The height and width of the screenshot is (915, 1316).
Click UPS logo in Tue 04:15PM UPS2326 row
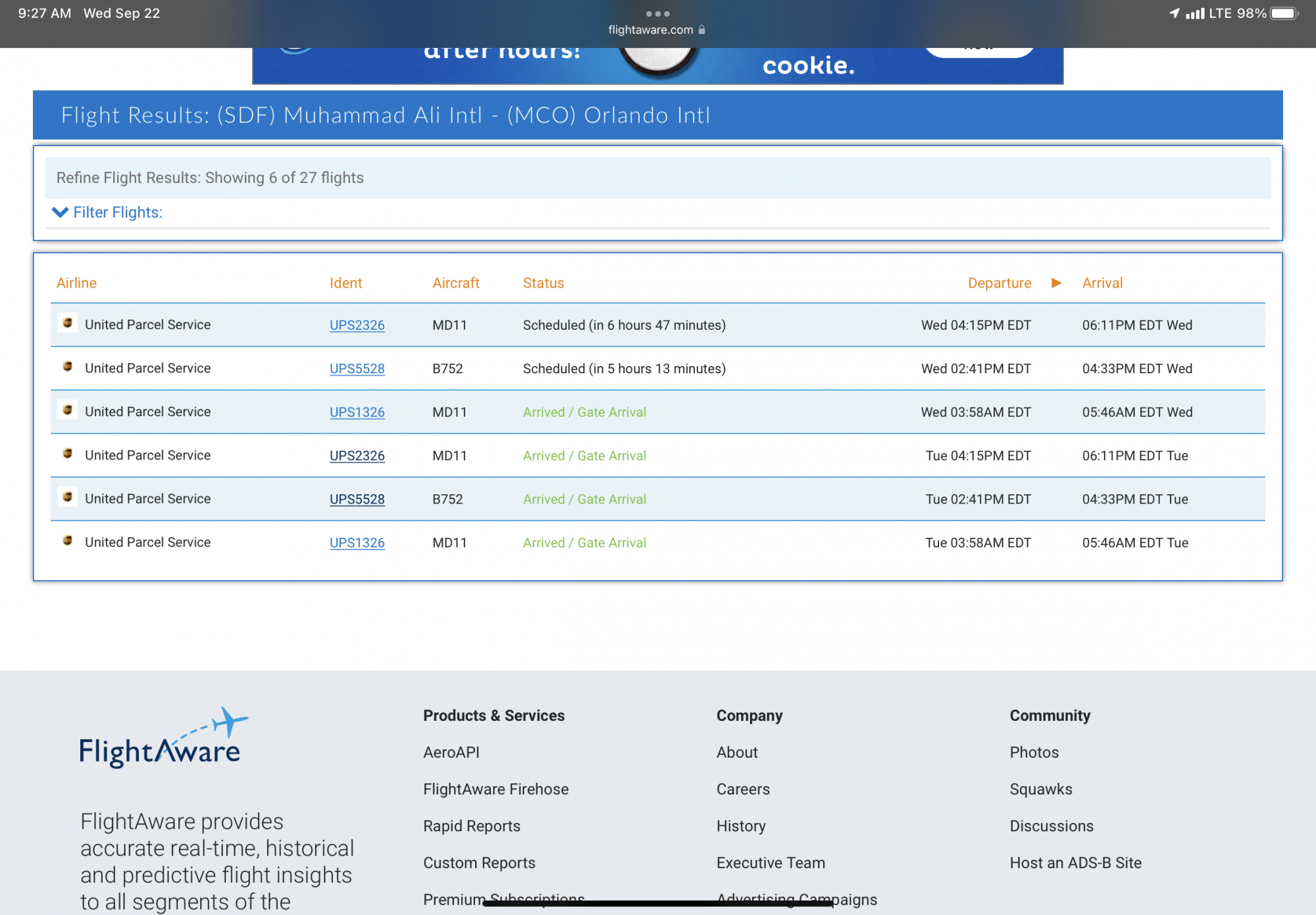[67, 454]
